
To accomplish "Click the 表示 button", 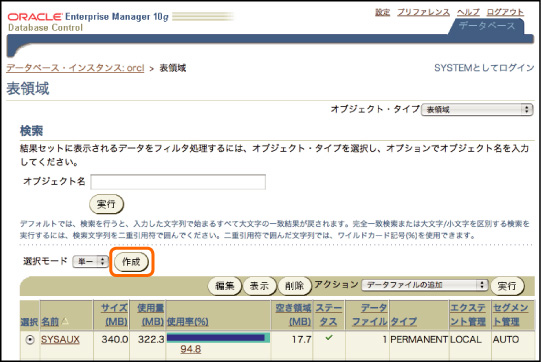I will click(x=259, y=286).
